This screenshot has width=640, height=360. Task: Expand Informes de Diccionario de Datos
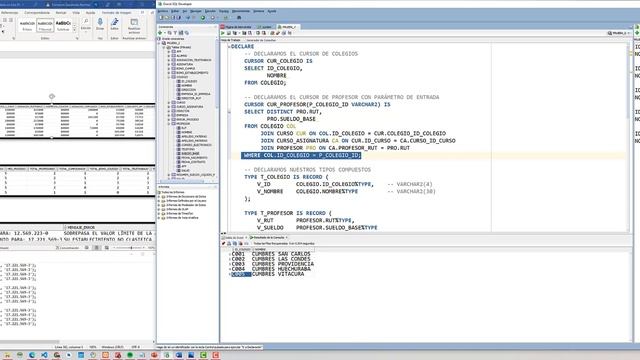point(159,196)
